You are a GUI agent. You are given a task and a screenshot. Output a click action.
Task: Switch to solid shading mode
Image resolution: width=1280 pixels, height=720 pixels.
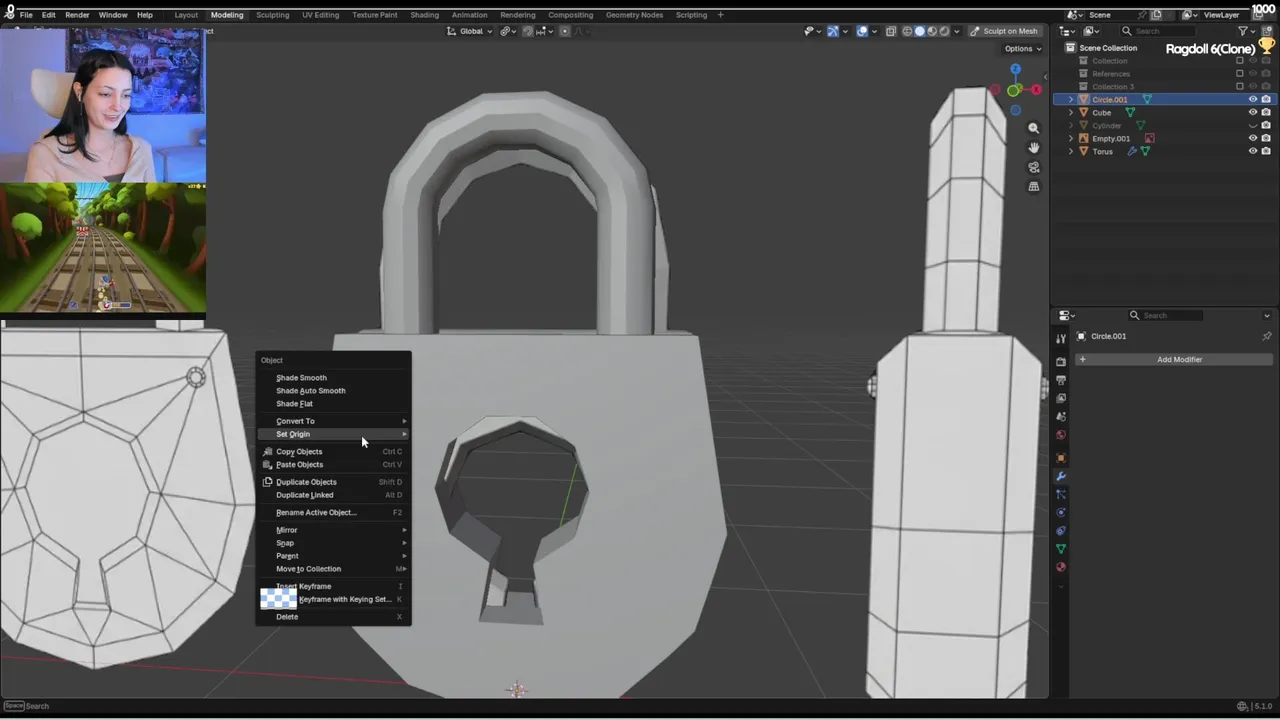tap(920, 31)
